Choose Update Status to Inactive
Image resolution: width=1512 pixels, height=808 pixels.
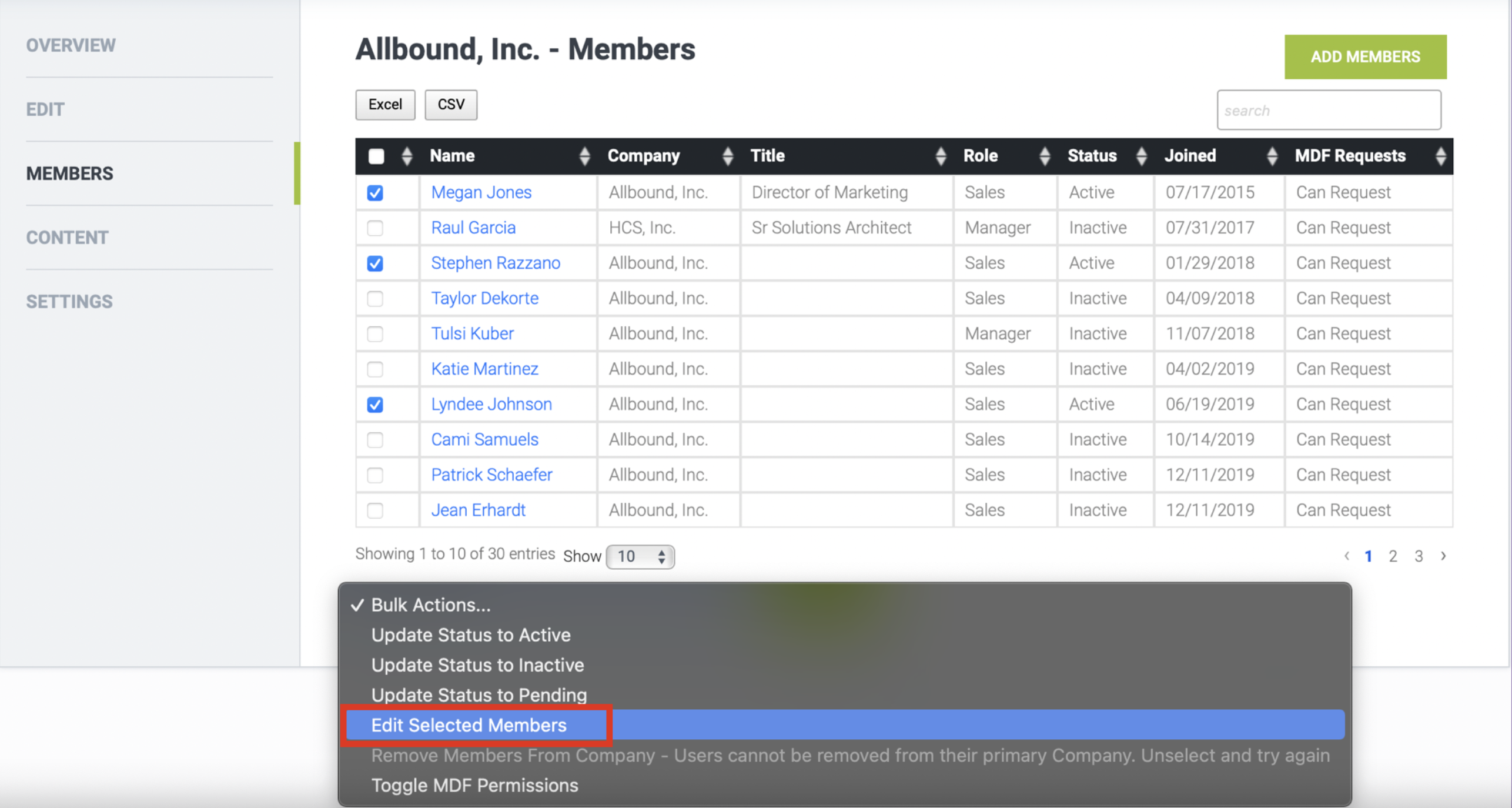845,665
